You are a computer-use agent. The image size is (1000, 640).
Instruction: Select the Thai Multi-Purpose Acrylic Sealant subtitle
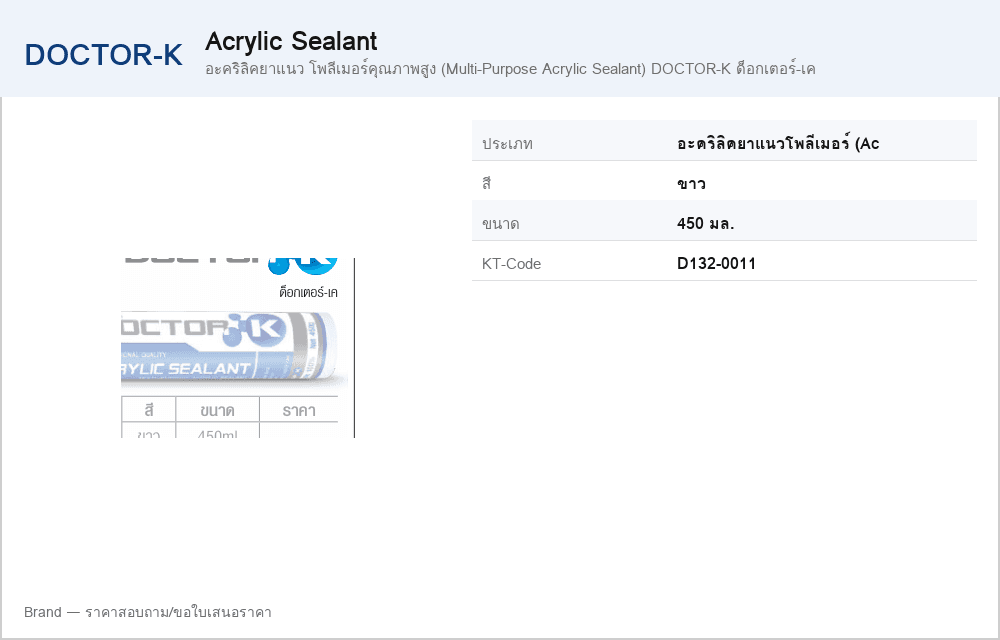(510, 69)
